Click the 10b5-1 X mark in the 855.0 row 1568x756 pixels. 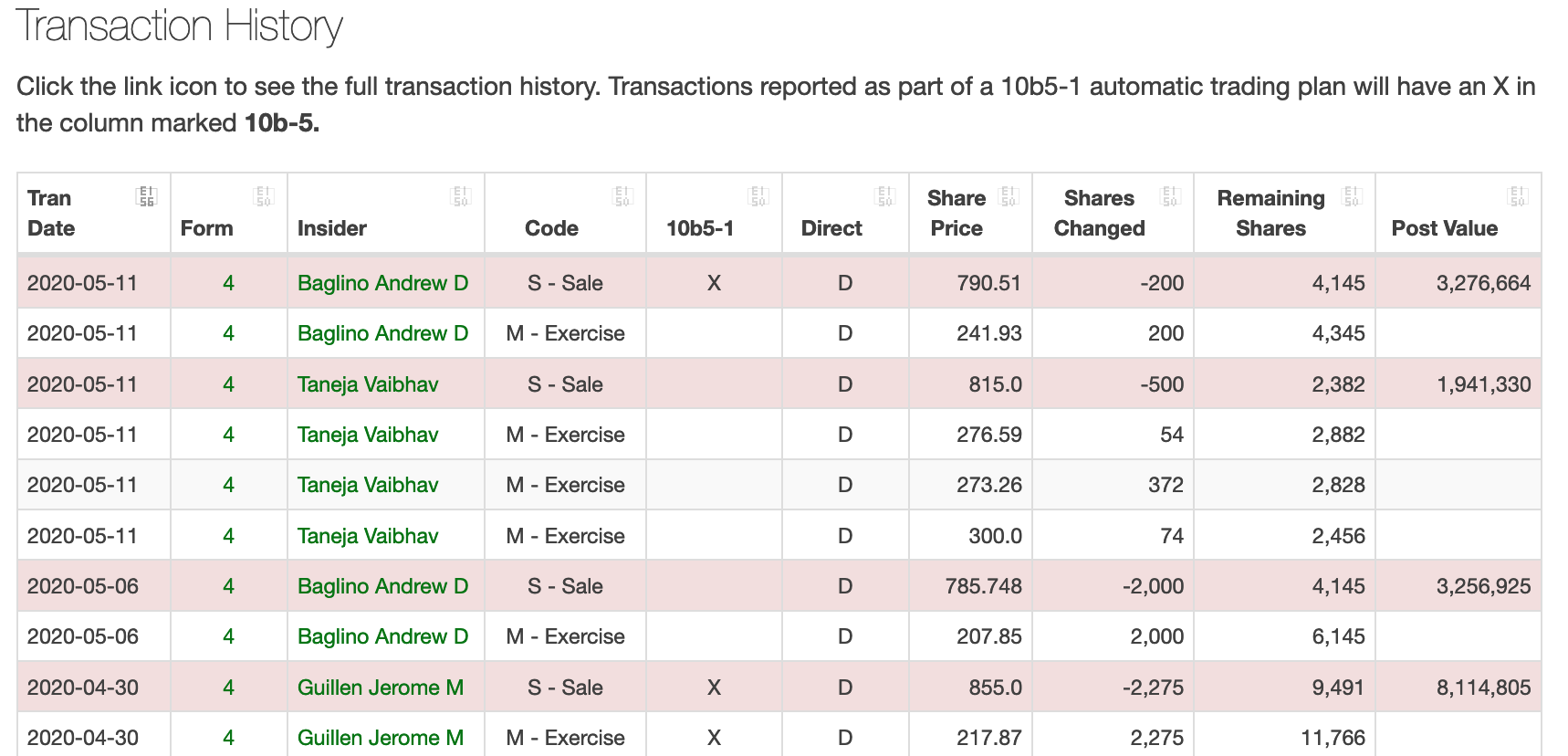coord(714,688)
